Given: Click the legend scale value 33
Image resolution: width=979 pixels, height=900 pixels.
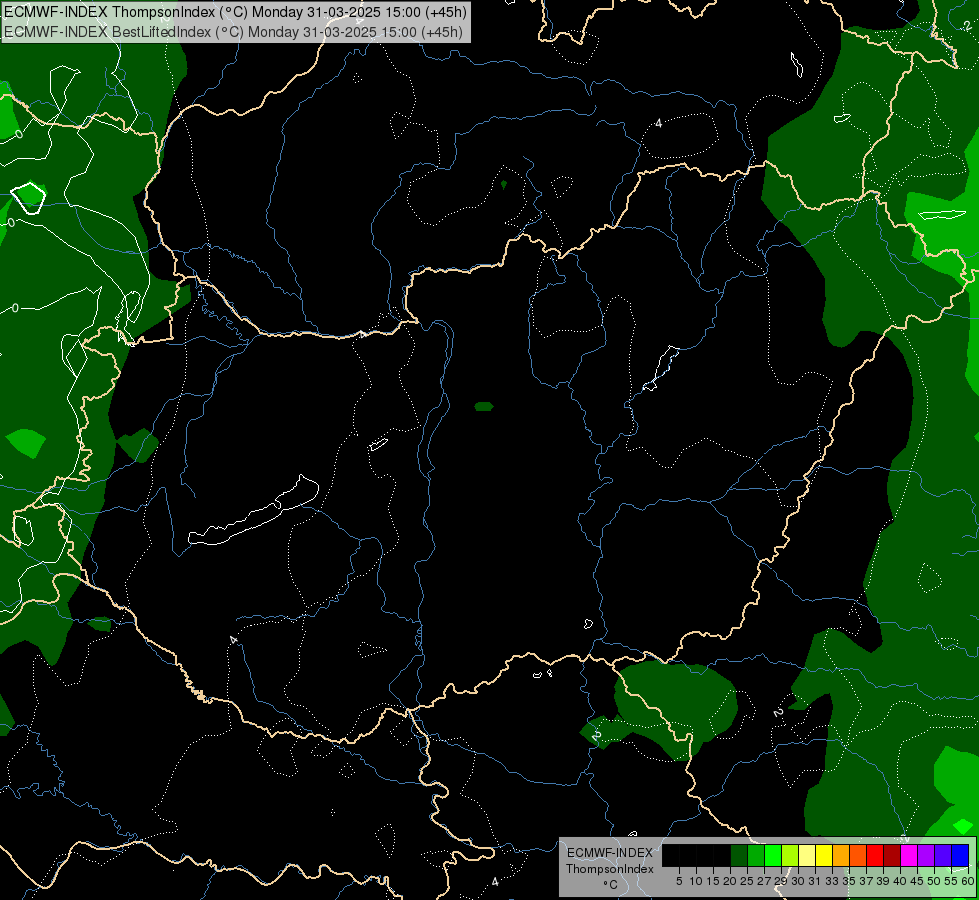Looking at the screenshot, I should click(832, 881).
